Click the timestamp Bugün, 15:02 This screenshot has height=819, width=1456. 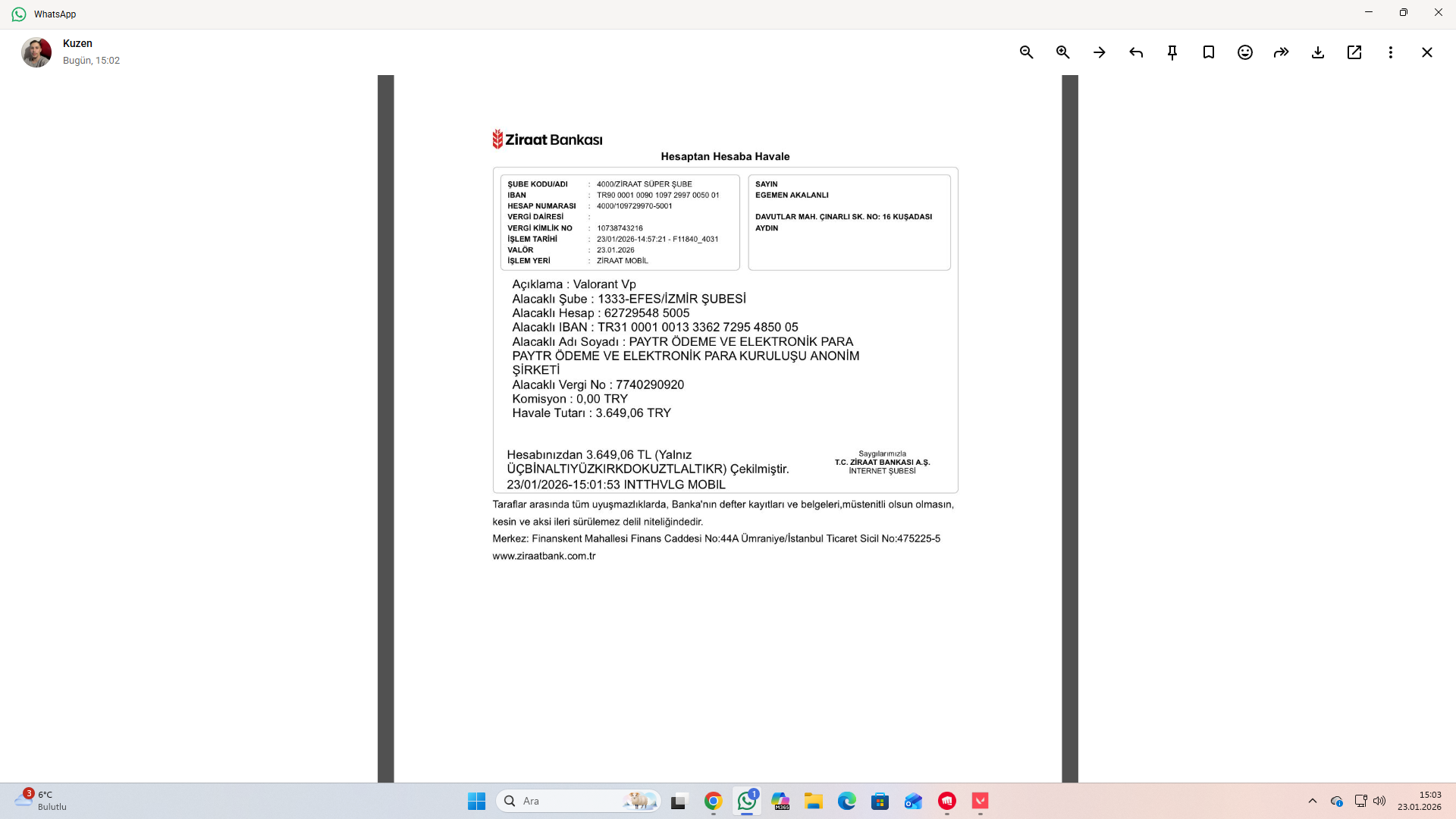pyautogui.click(x=91, y=61)
